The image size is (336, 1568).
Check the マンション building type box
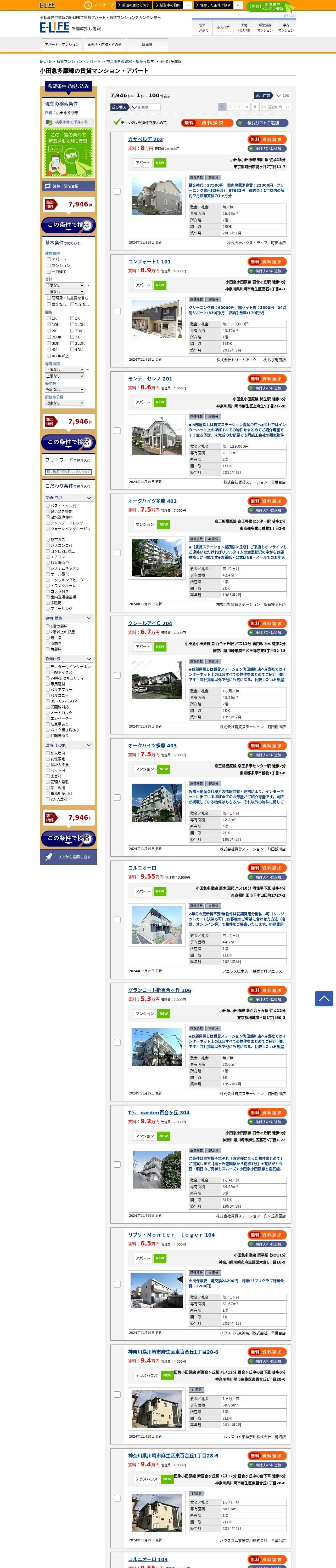(49, 266)
